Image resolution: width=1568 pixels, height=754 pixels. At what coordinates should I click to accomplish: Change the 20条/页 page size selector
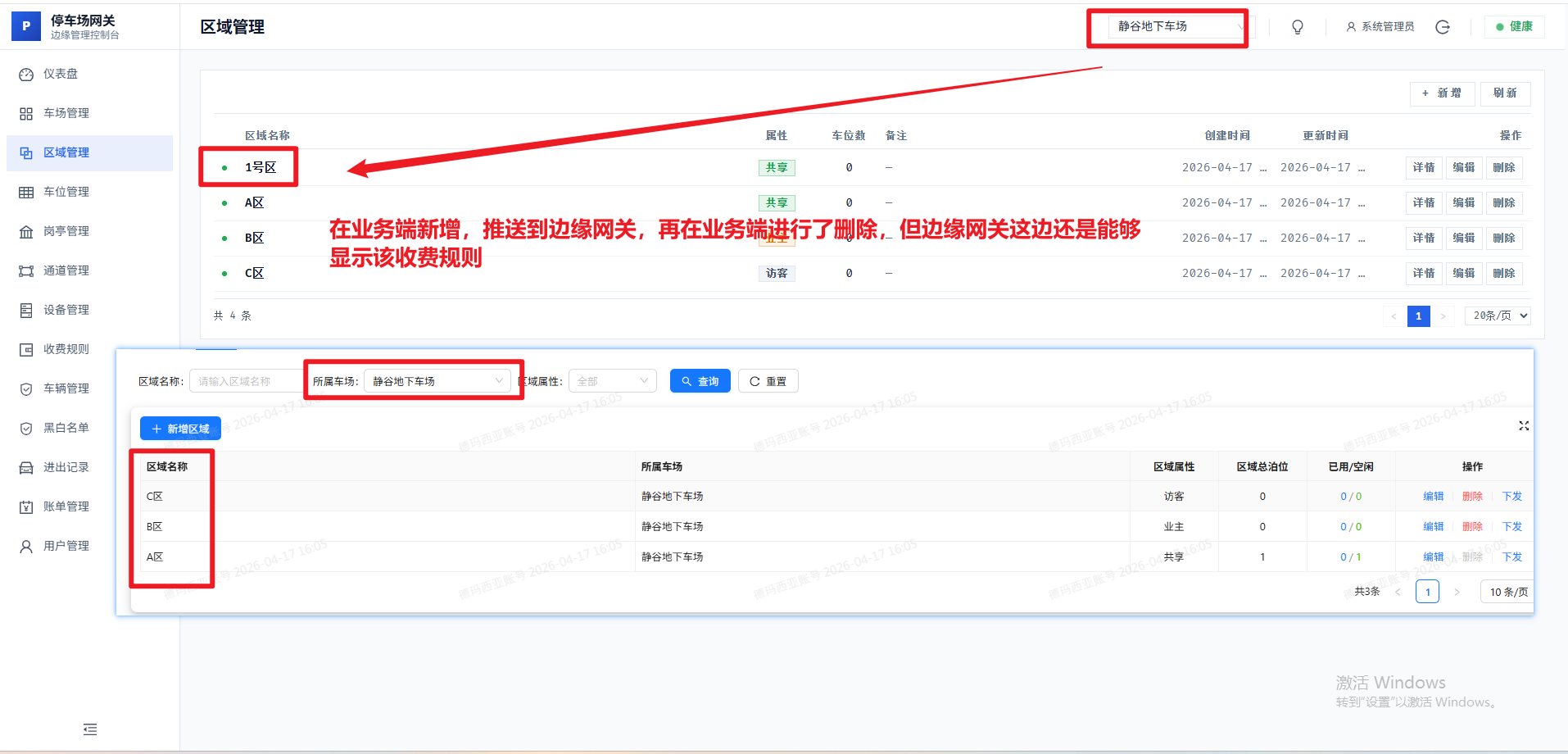click(1499, 316)
